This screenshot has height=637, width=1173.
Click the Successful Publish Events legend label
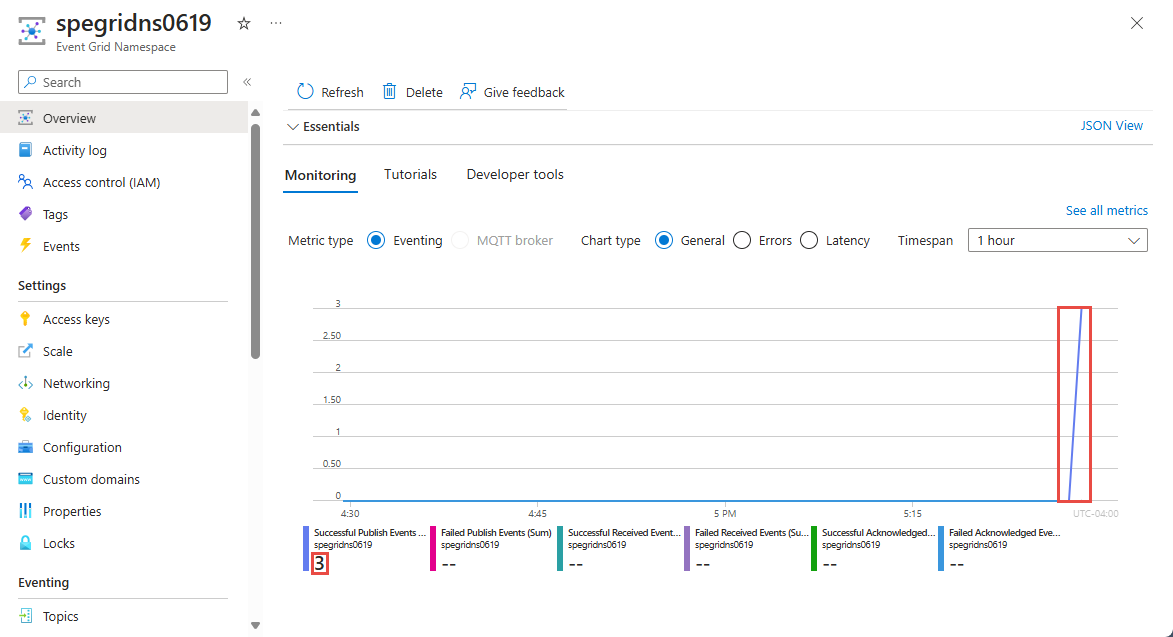point(370,533)
